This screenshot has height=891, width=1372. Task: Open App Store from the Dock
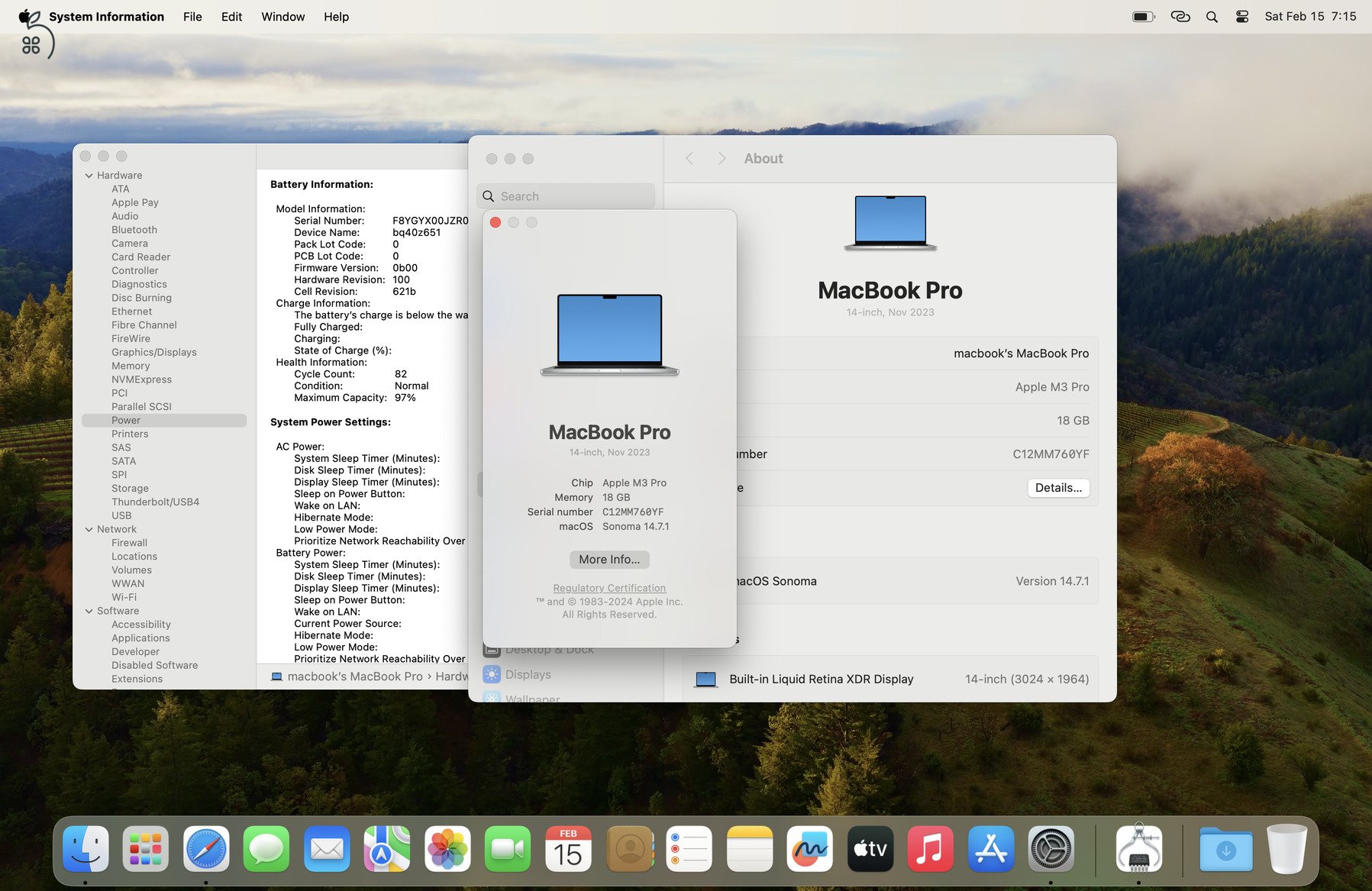click(x=991, y=849)
